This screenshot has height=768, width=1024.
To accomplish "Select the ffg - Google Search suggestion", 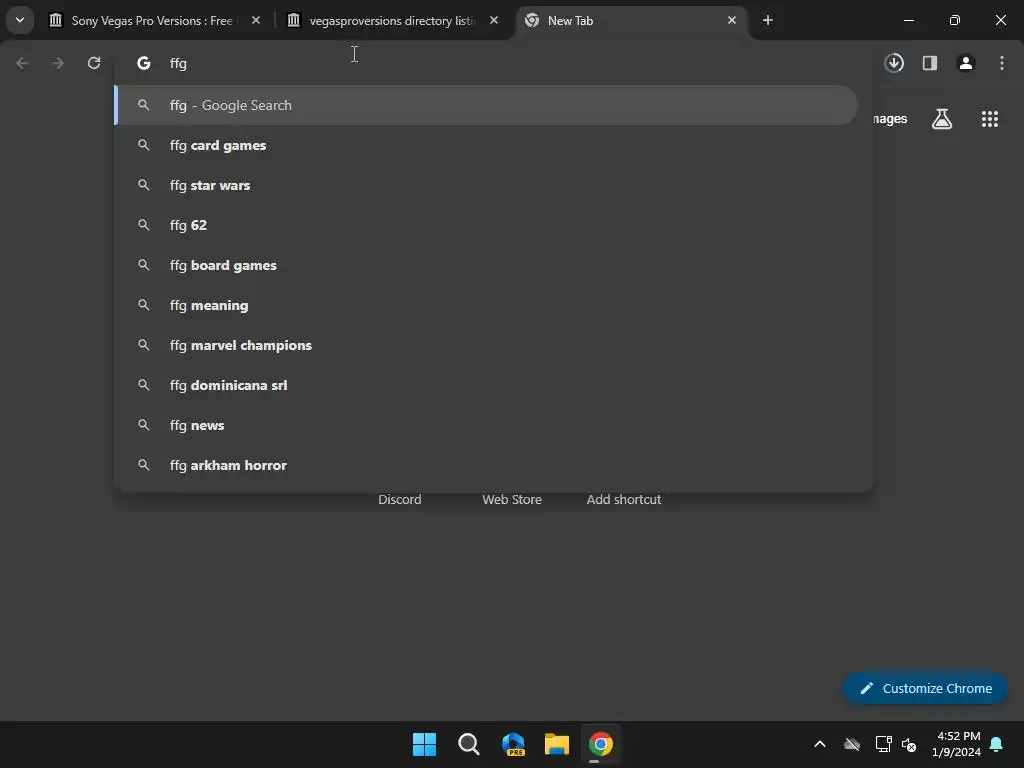I will point(487,105).
